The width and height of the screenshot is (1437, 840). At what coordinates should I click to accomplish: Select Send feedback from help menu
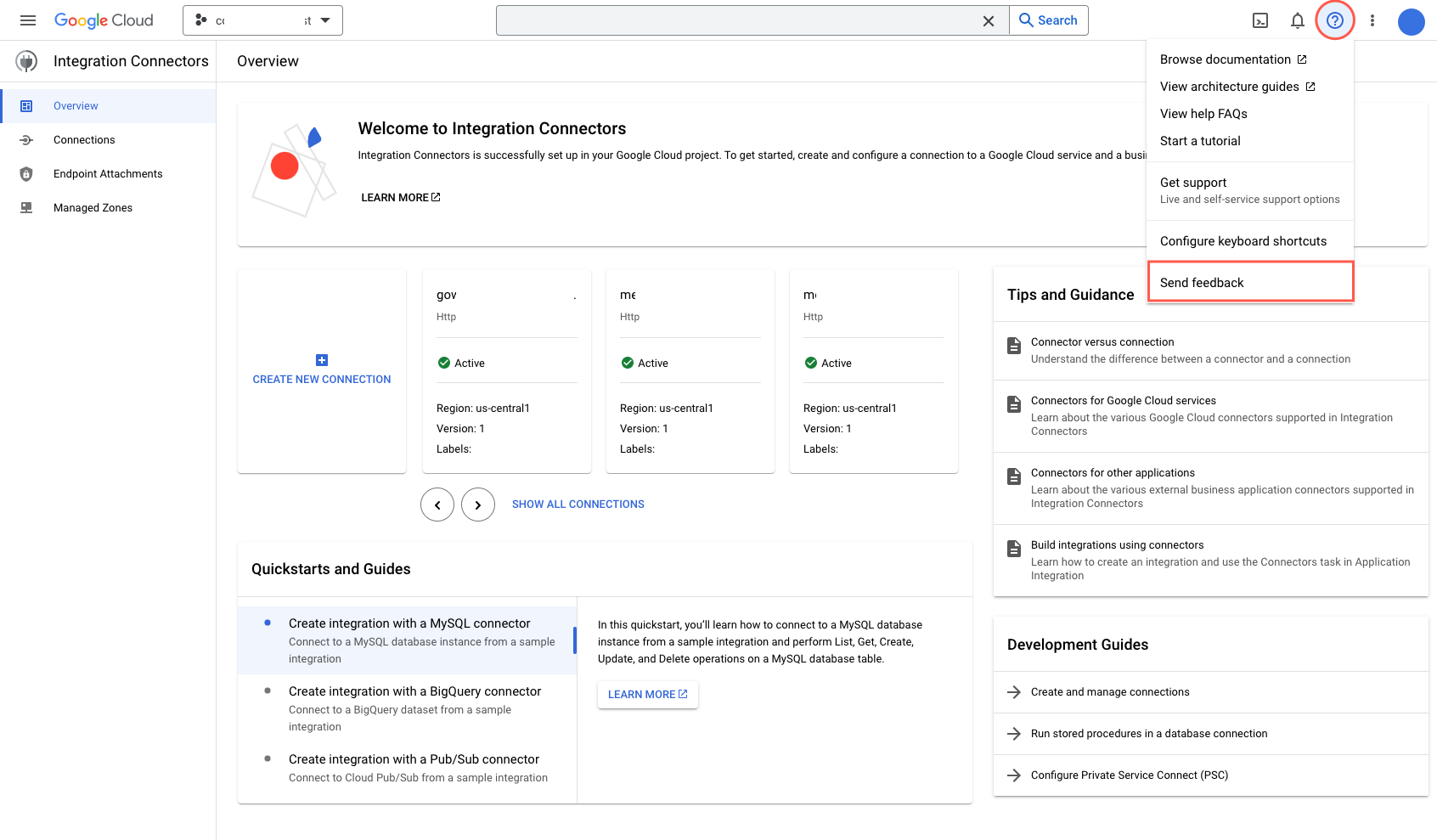tap(1202, 282)
